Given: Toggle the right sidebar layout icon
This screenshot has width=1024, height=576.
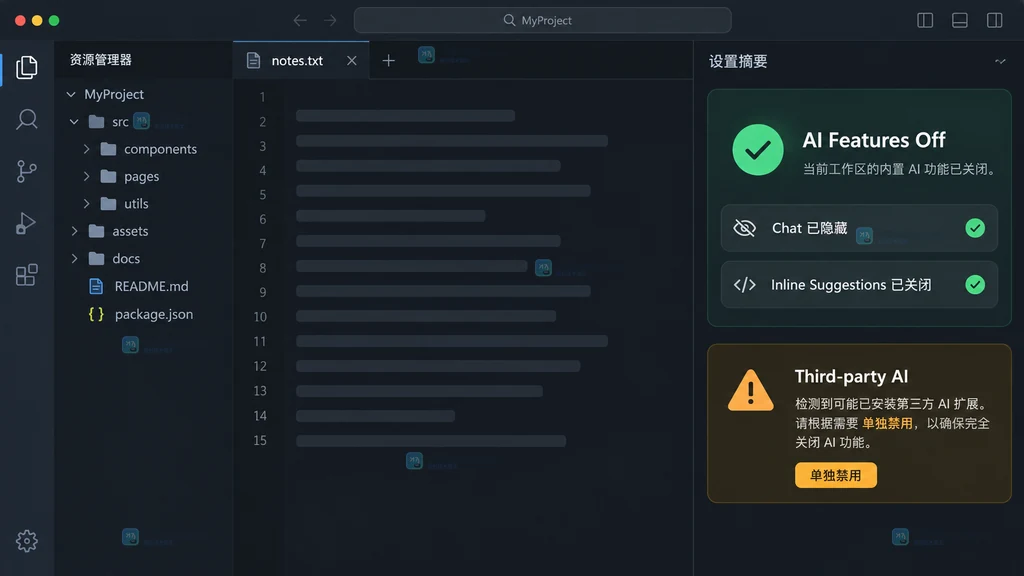Looking at the screenshot, I should [995, 20].
